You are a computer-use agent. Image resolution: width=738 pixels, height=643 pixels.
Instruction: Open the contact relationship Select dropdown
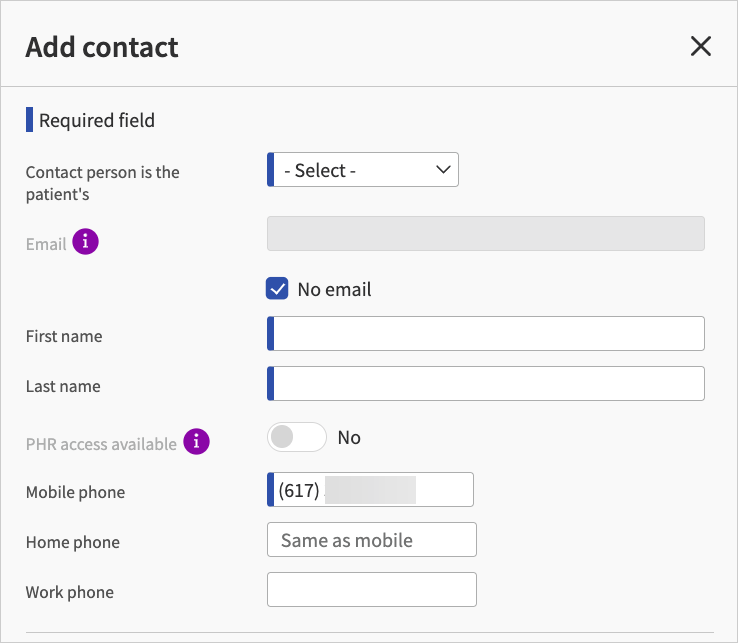point(363,170)
